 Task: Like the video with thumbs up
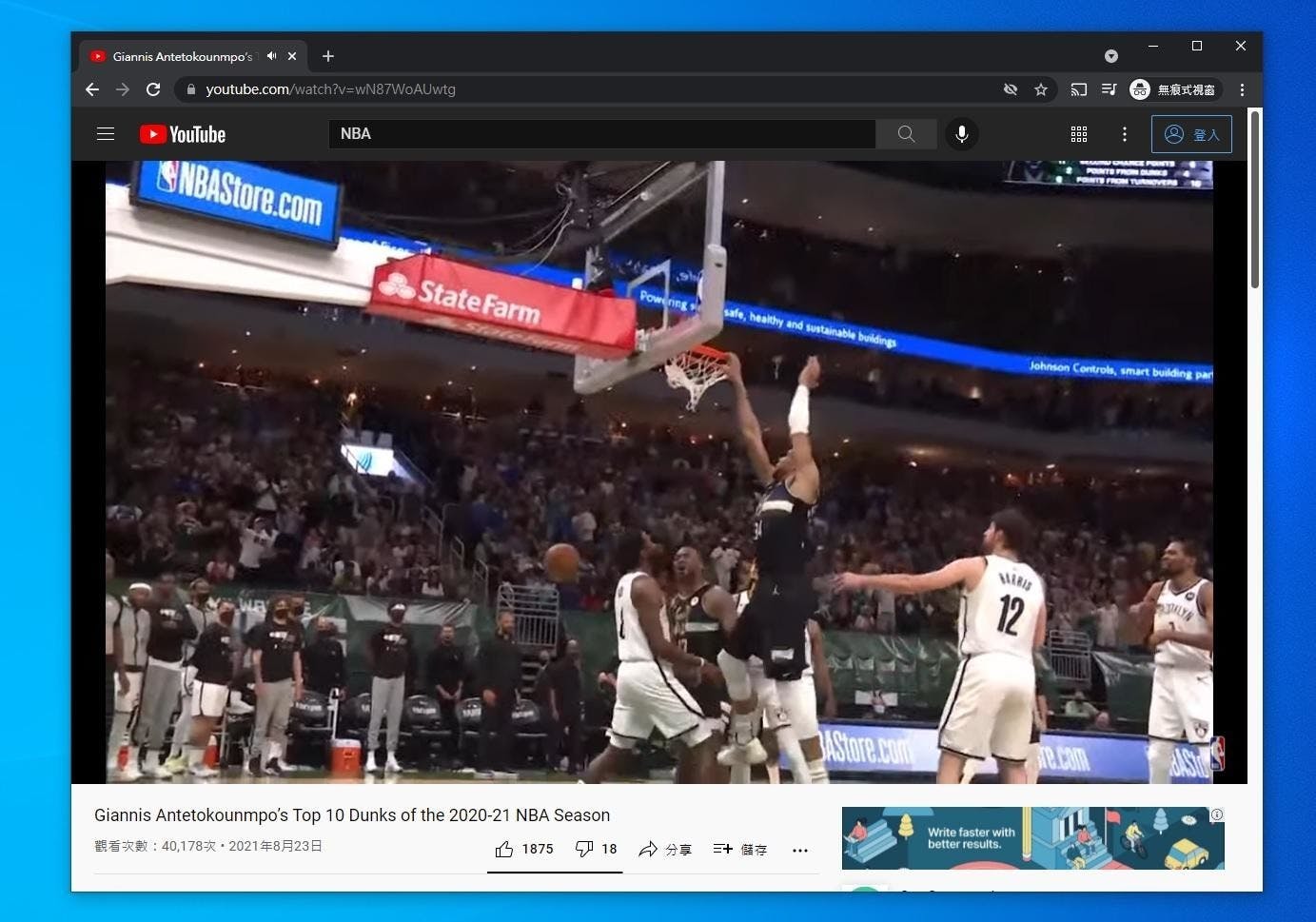click(x=504, y=849)
